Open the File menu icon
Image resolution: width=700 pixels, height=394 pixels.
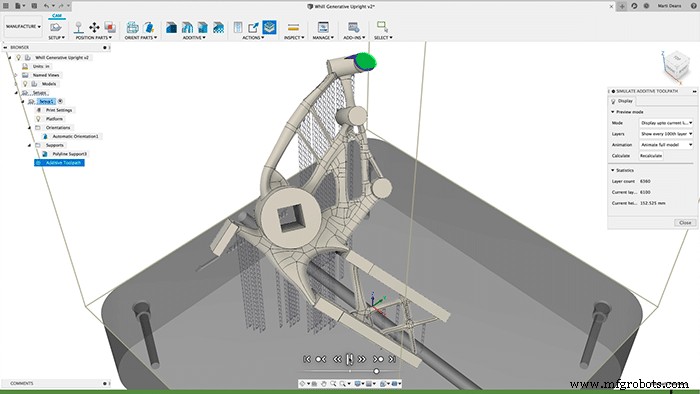(x=19, y=6)
